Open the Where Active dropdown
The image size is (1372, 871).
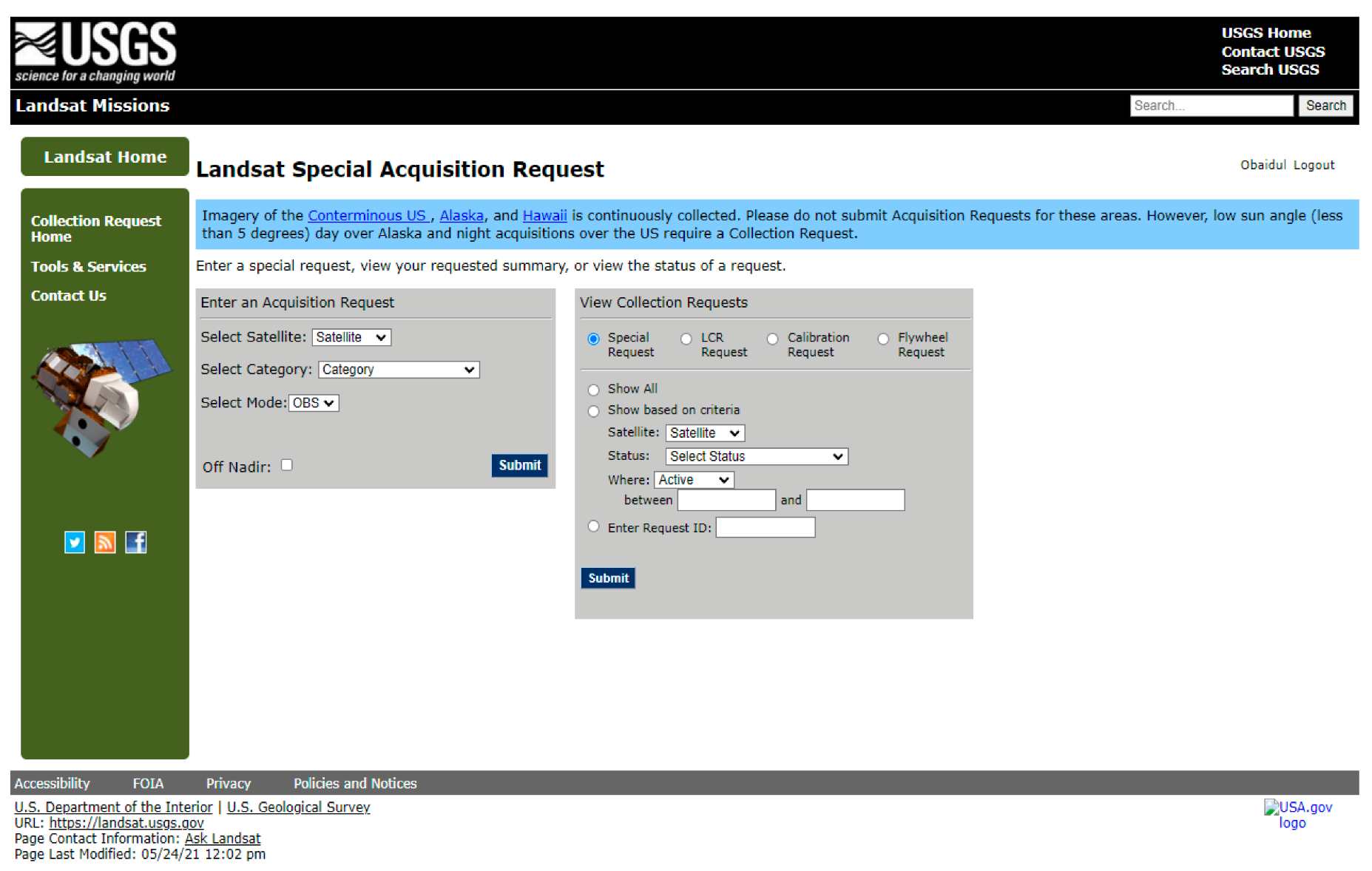click(x=694, y=480)
